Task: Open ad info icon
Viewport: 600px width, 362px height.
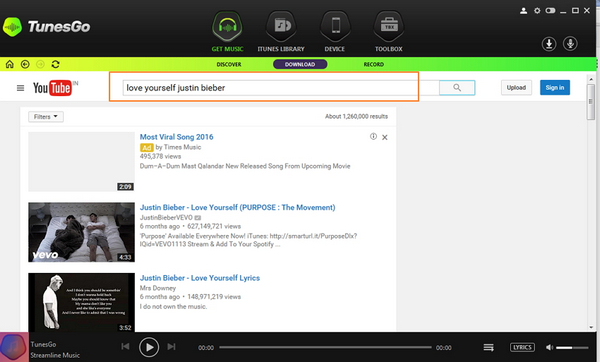Action: 373,137
